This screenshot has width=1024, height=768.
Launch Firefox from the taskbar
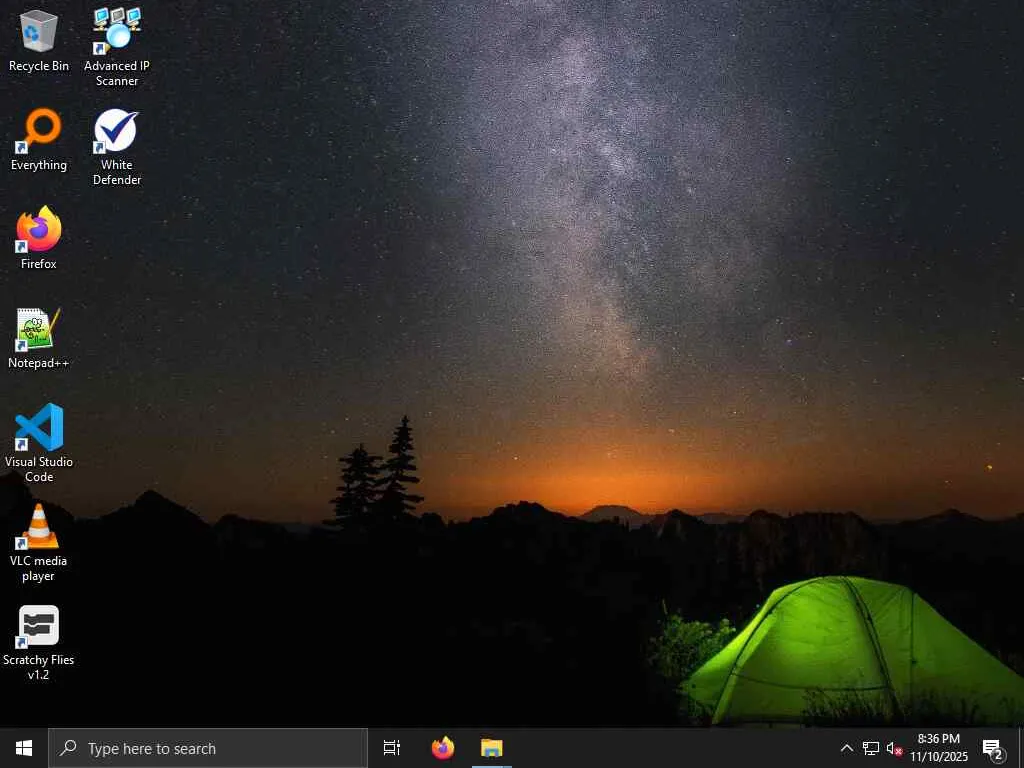pos(443,748)
